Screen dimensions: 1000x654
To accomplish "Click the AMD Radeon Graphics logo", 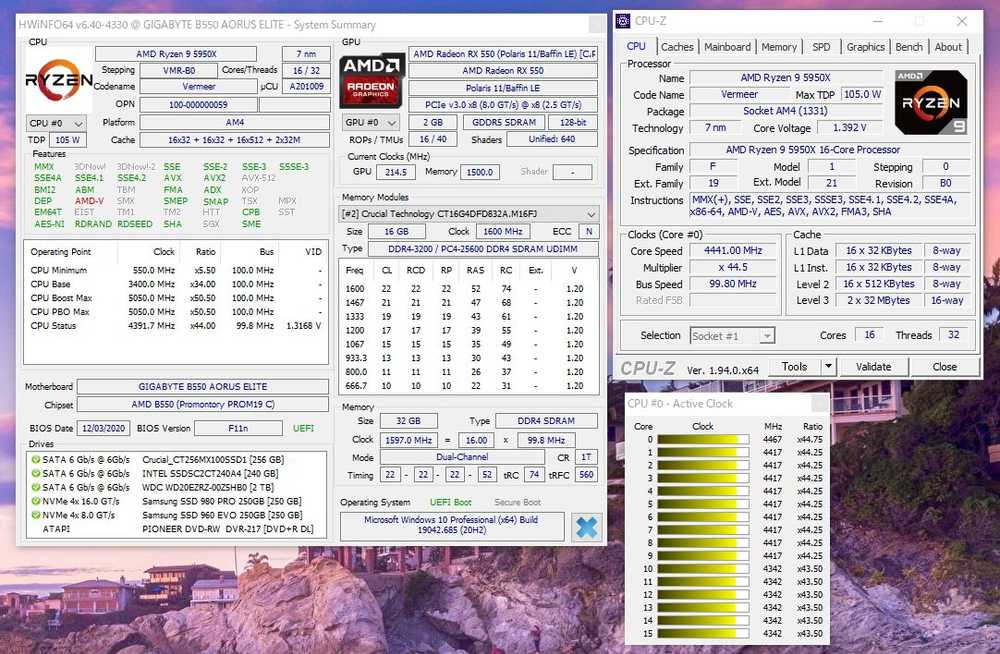I will tap(371, 79).
